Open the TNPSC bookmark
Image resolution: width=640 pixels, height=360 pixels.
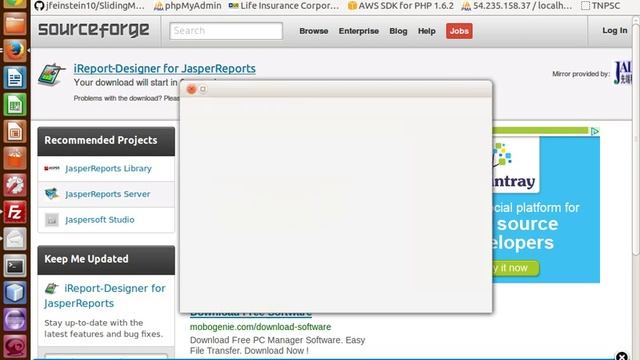tap(601, 6)
